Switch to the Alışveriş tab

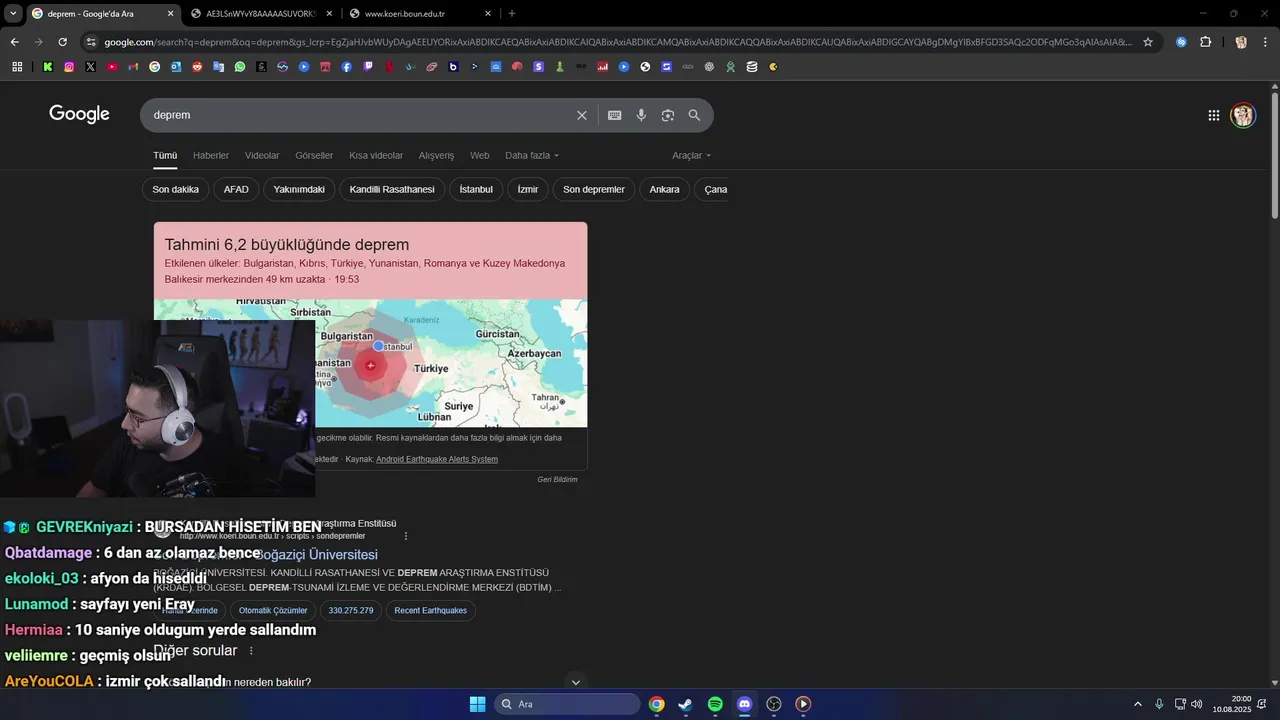pyautogui.click(x=436, y=155)
